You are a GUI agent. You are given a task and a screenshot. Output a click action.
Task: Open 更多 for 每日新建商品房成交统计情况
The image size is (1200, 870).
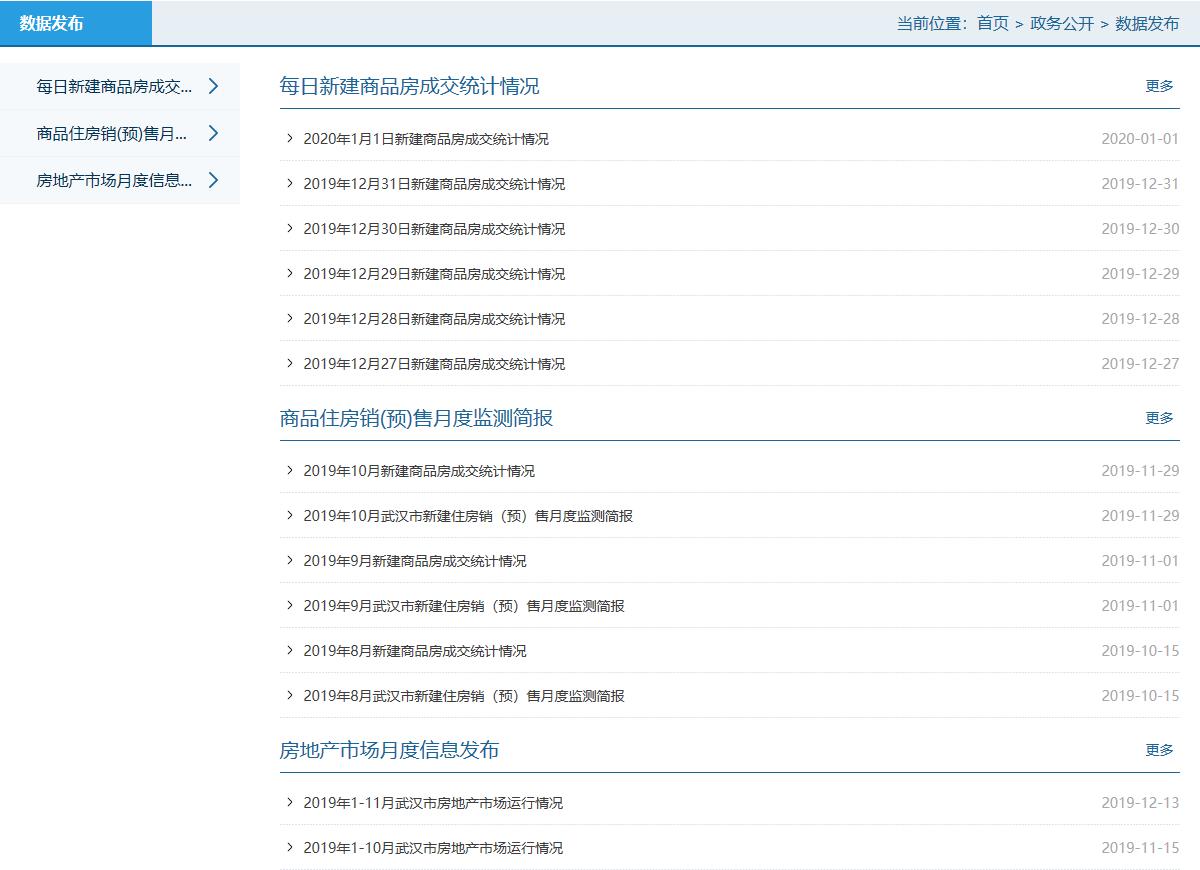coord(1159,86)
